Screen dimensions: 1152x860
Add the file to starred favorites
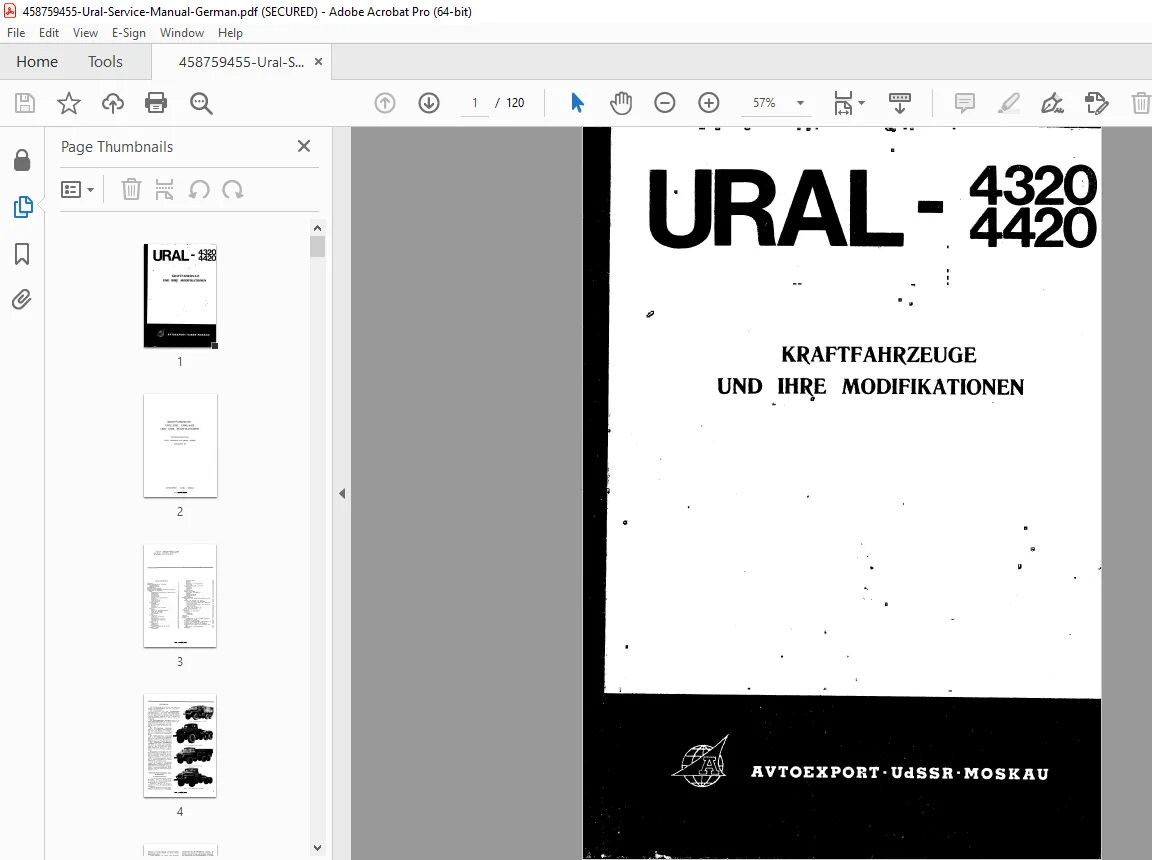pos(68,103)
